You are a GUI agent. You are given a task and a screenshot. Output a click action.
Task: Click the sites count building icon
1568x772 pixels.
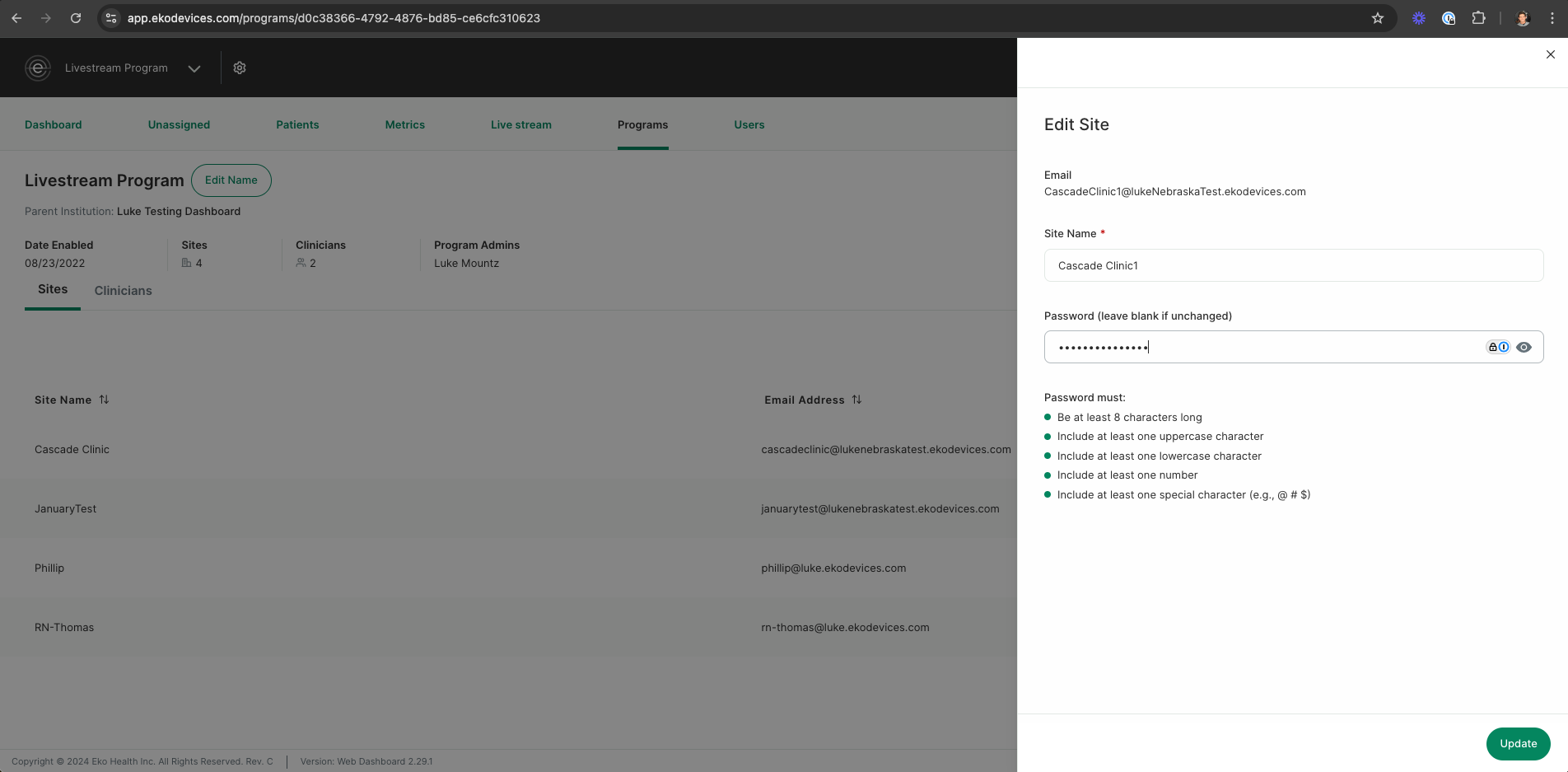tap(186, 263)
